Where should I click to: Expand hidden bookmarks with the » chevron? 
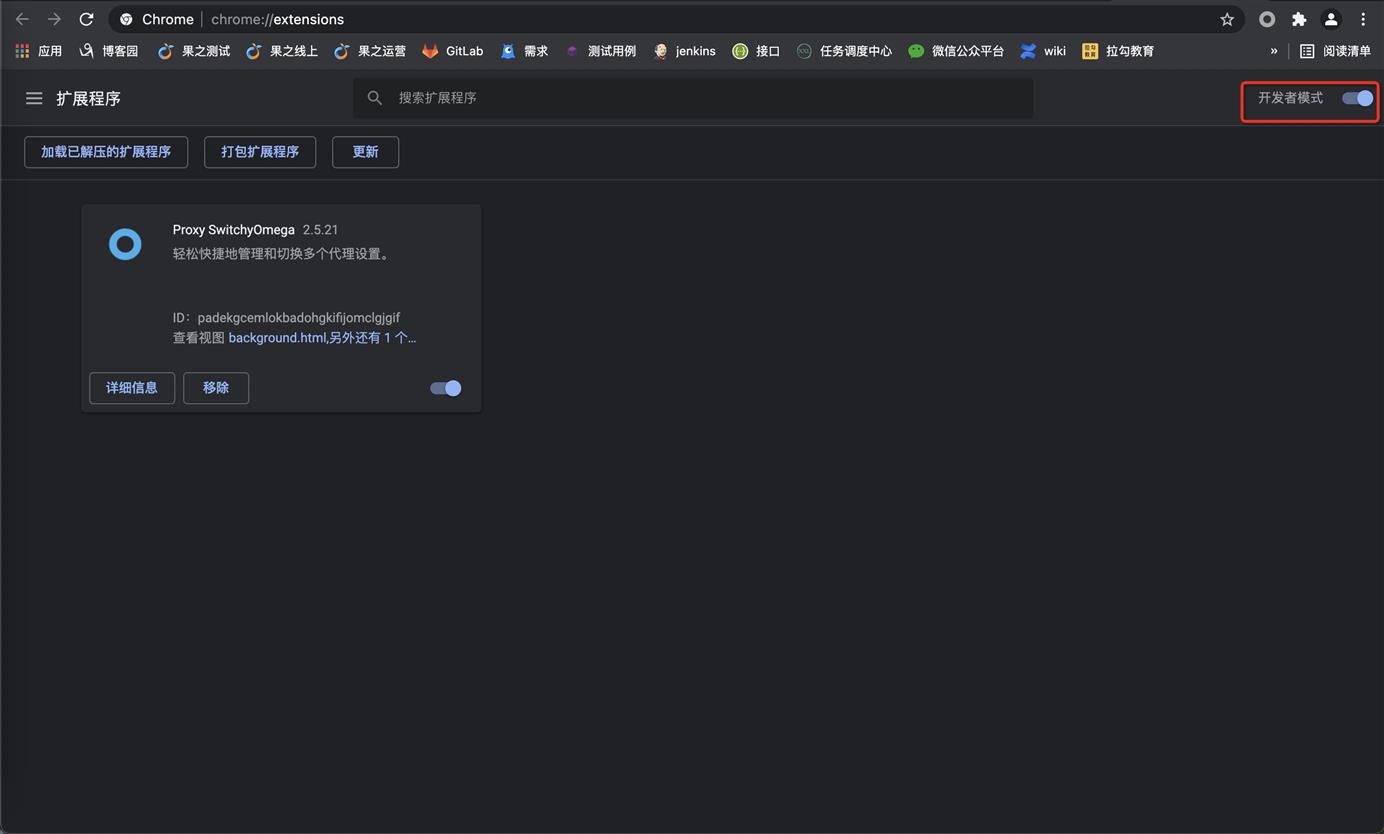click(x=1274, y=51)
